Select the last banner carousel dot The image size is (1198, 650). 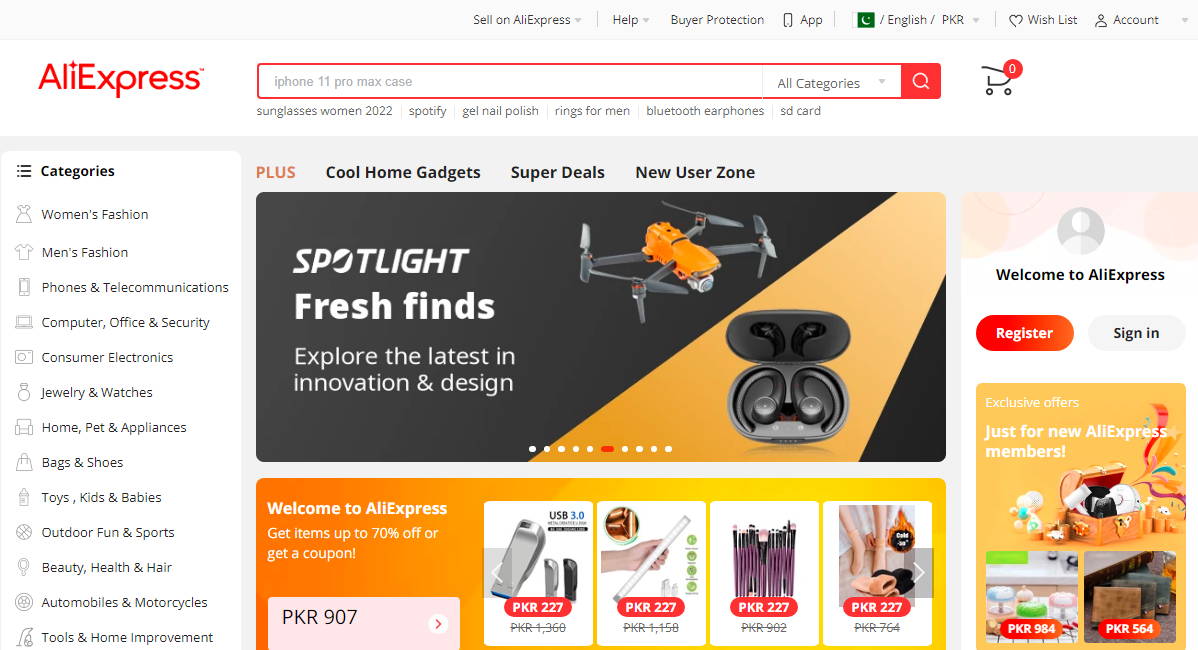pos(669,449)
